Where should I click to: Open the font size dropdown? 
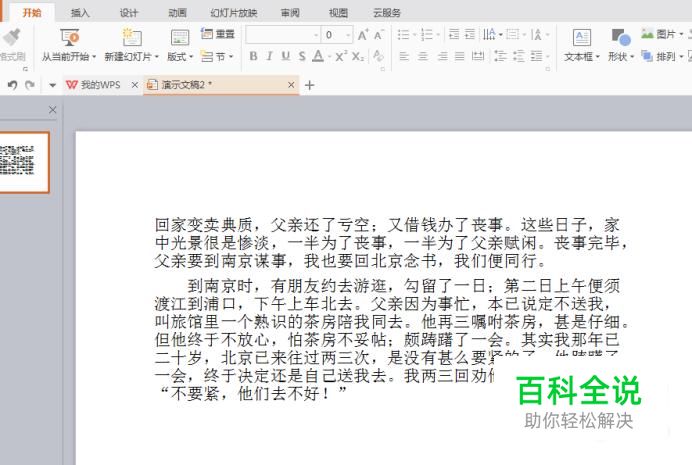(x=349, y=35)
